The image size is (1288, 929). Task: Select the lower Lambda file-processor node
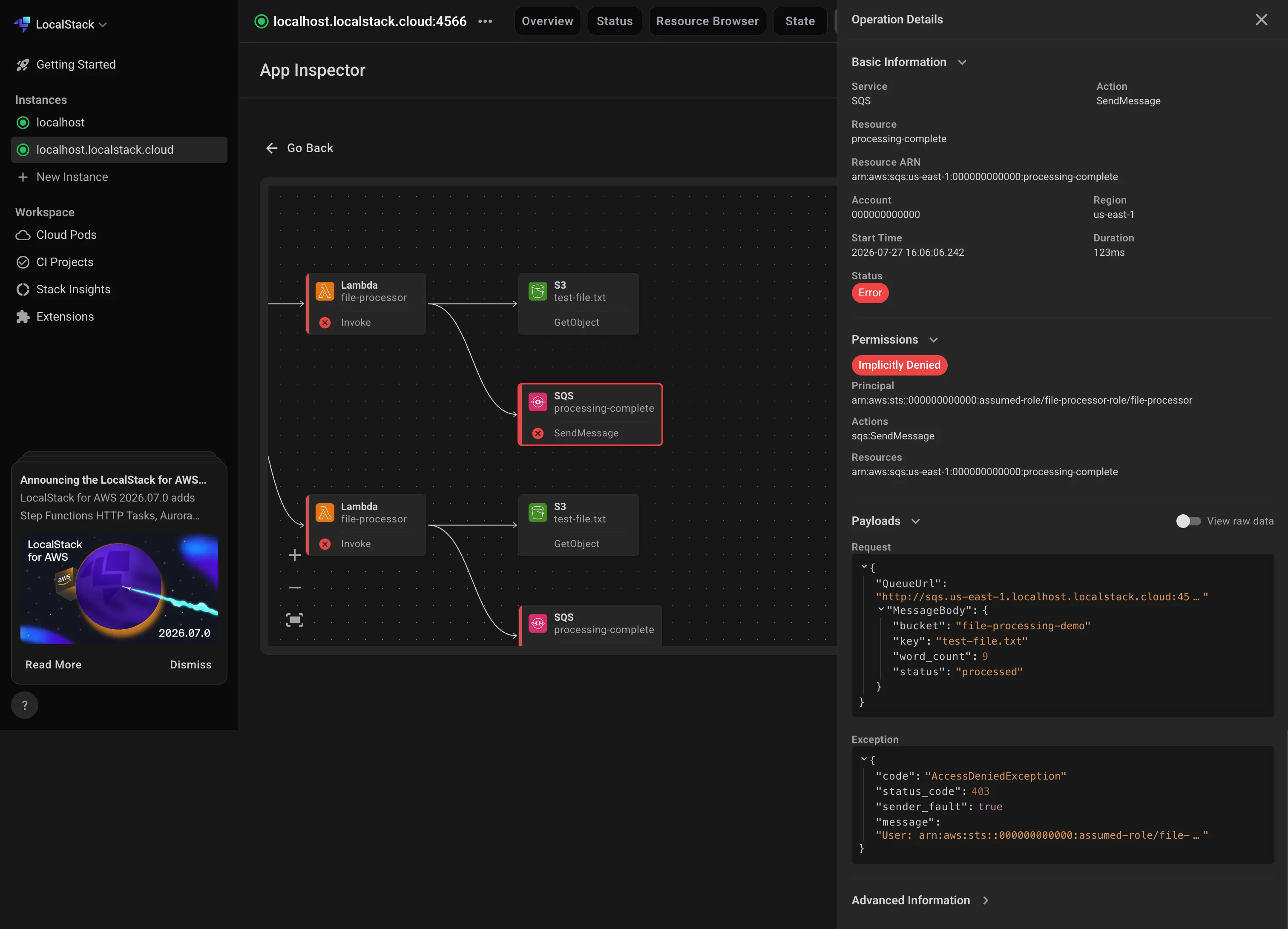366,525
